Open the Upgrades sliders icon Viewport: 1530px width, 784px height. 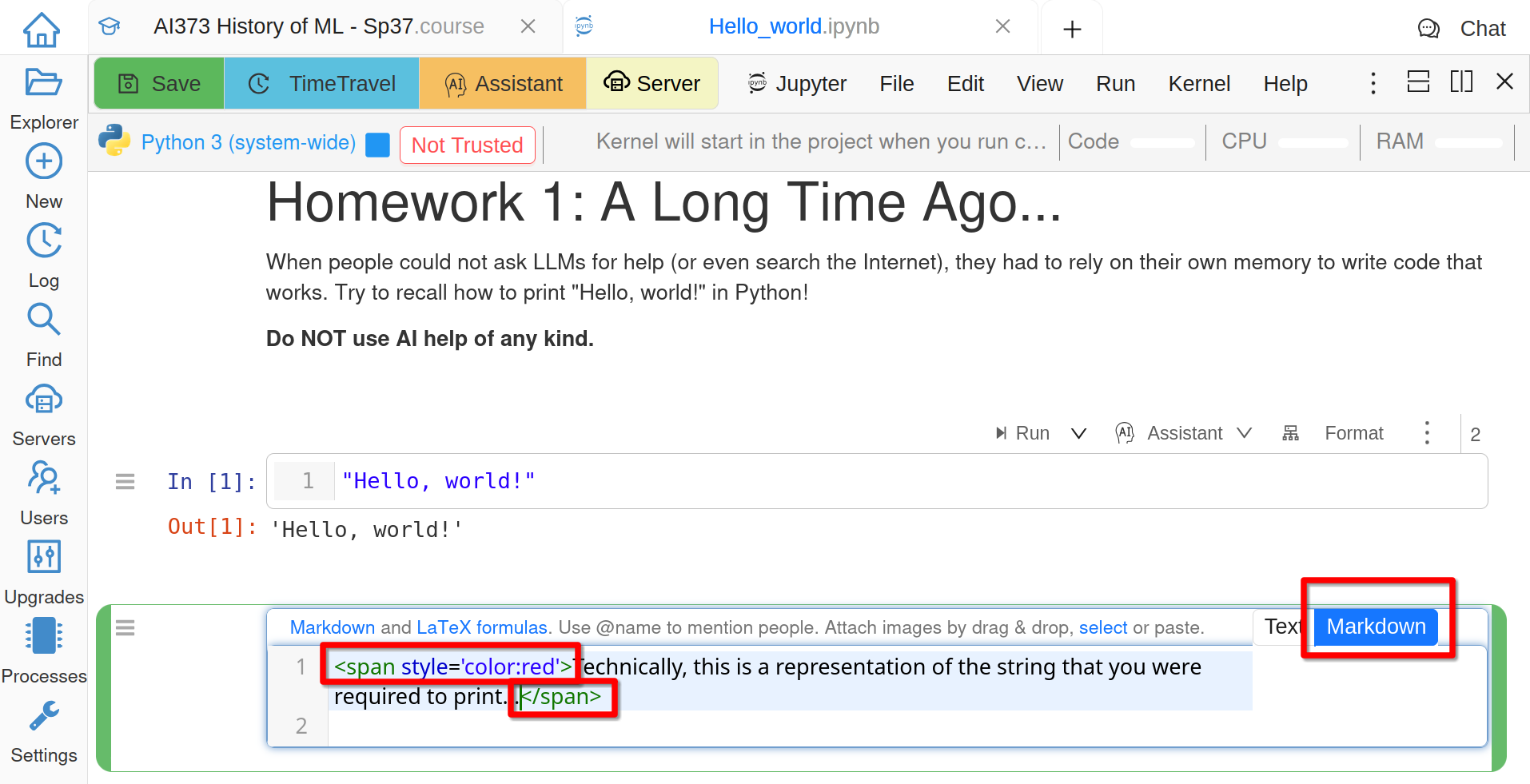point(43,557)
